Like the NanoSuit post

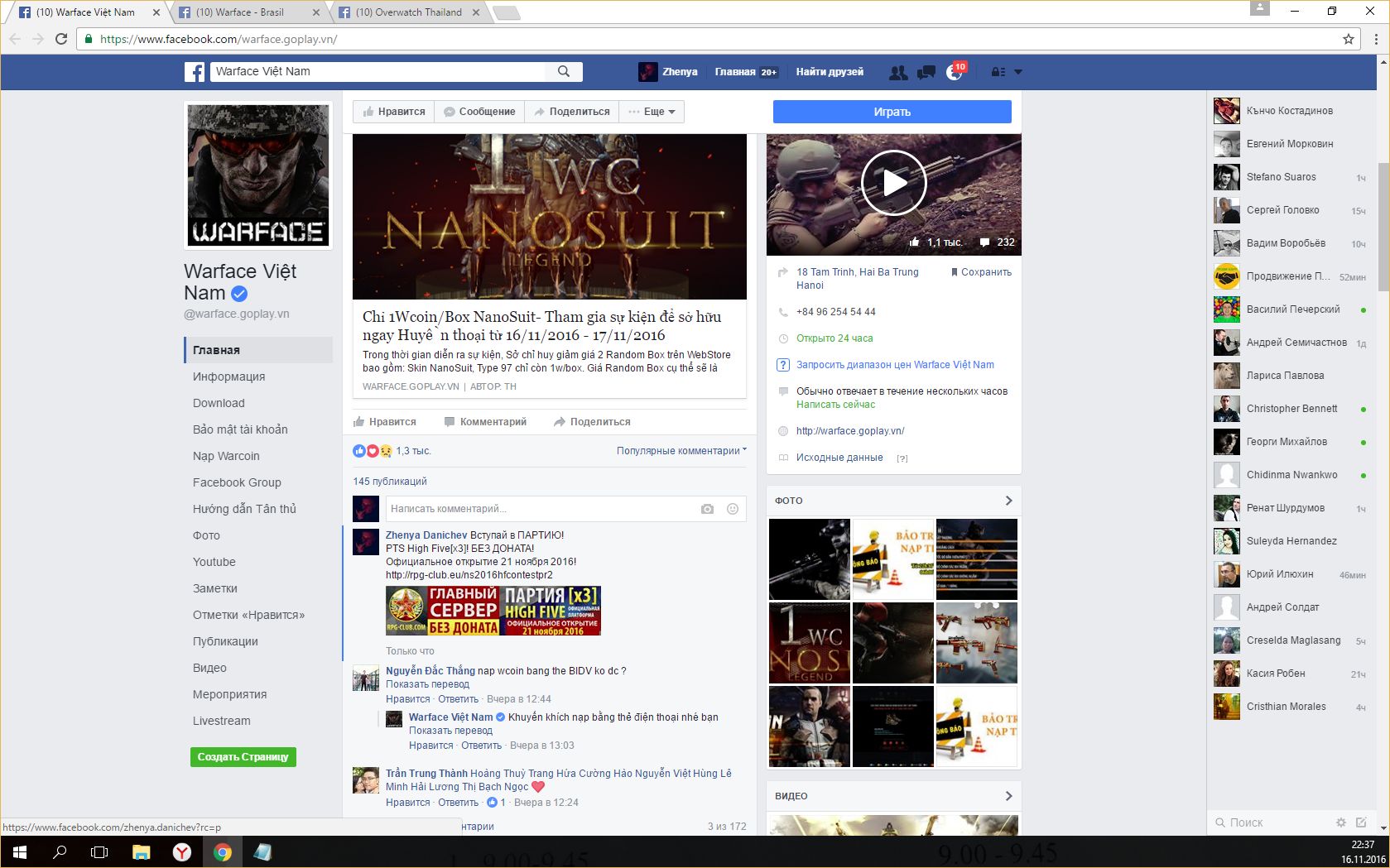click(385, 422)
